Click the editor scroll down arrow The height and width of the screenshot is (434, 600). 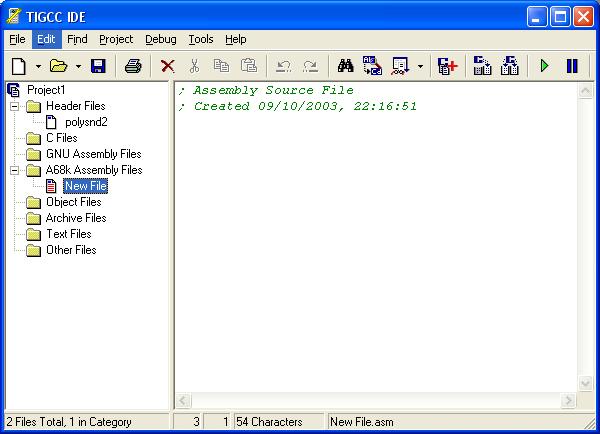[585, 383]
